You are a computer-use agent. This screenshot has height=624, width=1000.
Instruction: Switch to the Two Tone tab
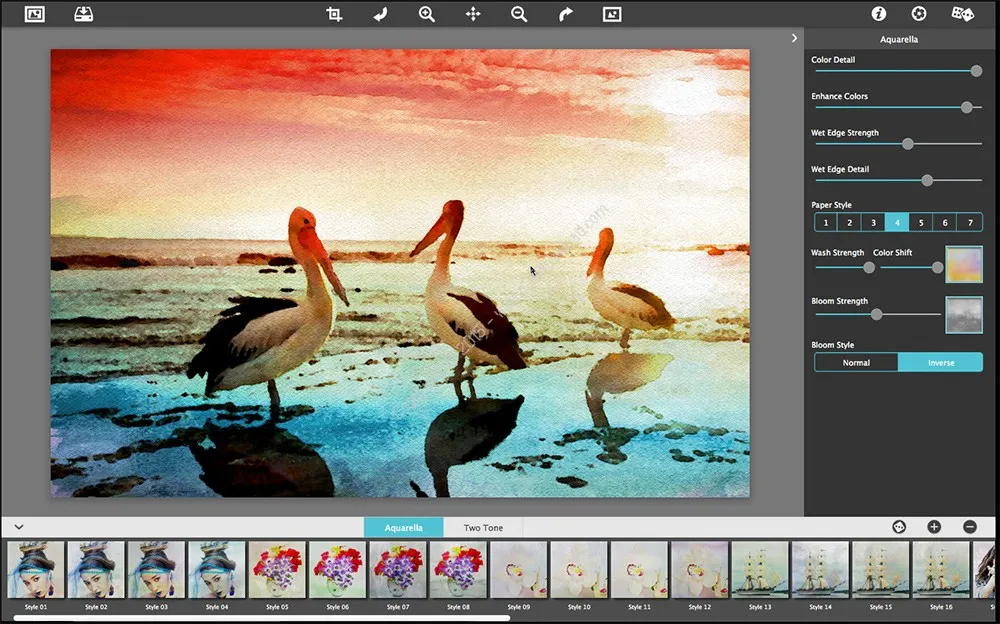tap(483, 528)
